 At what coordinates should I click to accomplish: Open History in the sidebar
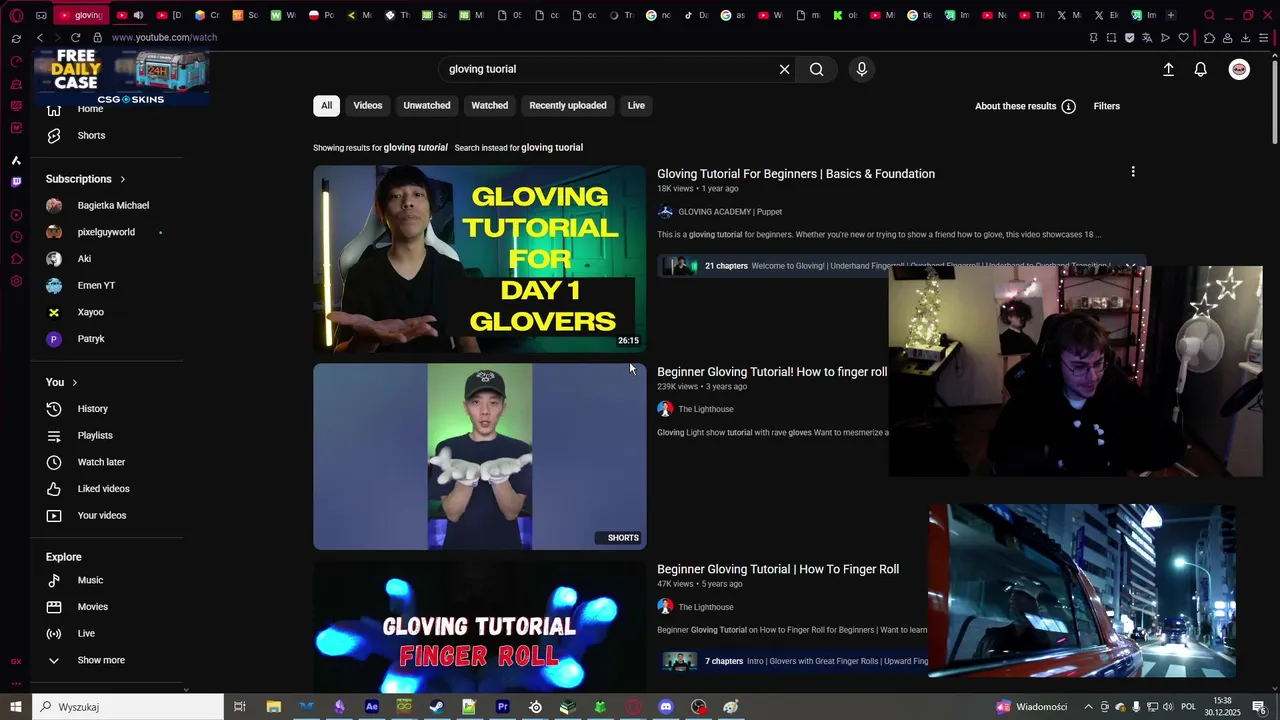click(92, 409)
